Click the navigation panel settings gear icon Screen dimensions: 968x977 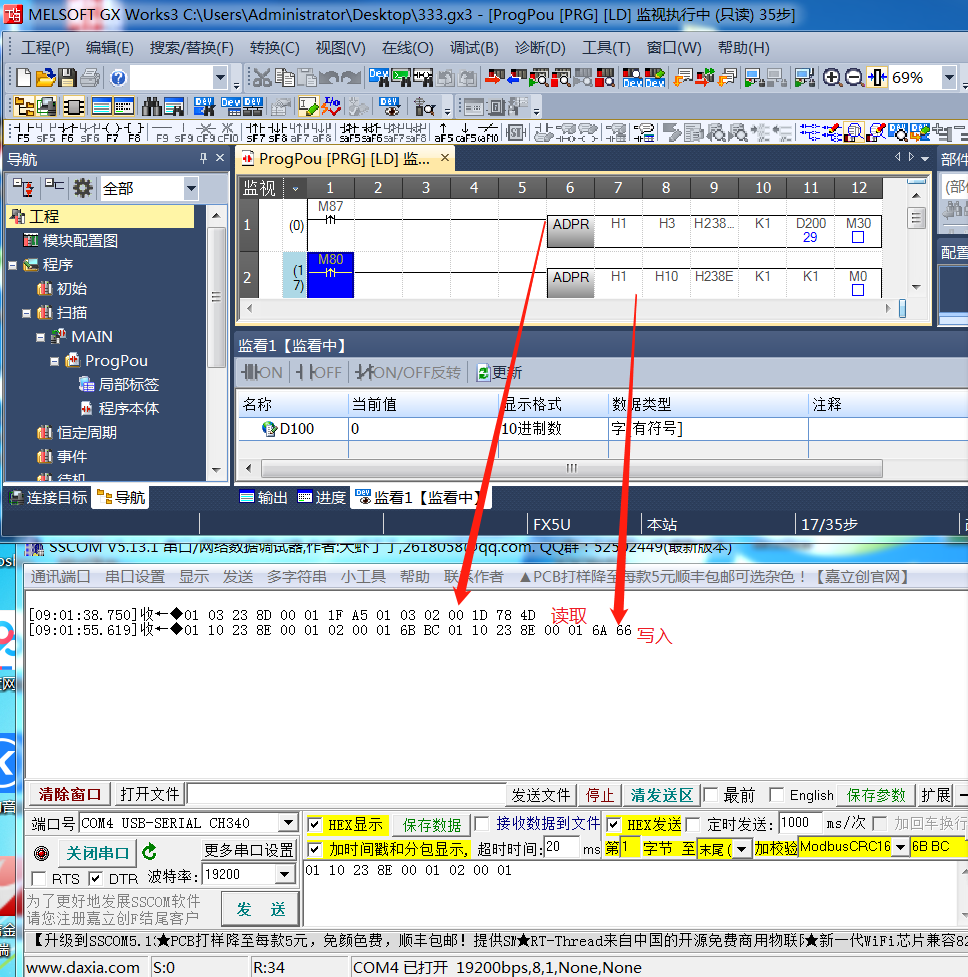click(x=82, y=188)
